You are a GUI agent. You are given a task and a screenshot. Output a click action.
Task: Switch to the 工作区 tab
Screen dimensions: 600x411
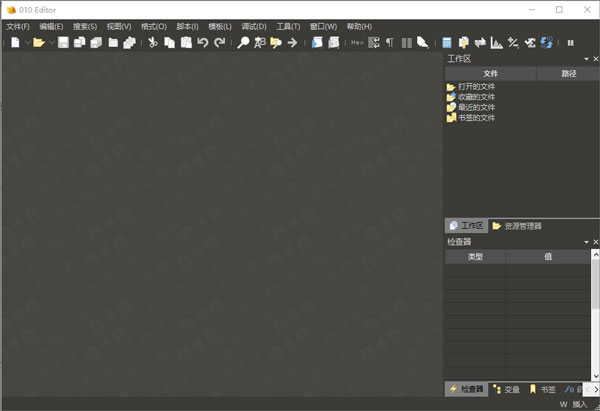tap(466, 226)
